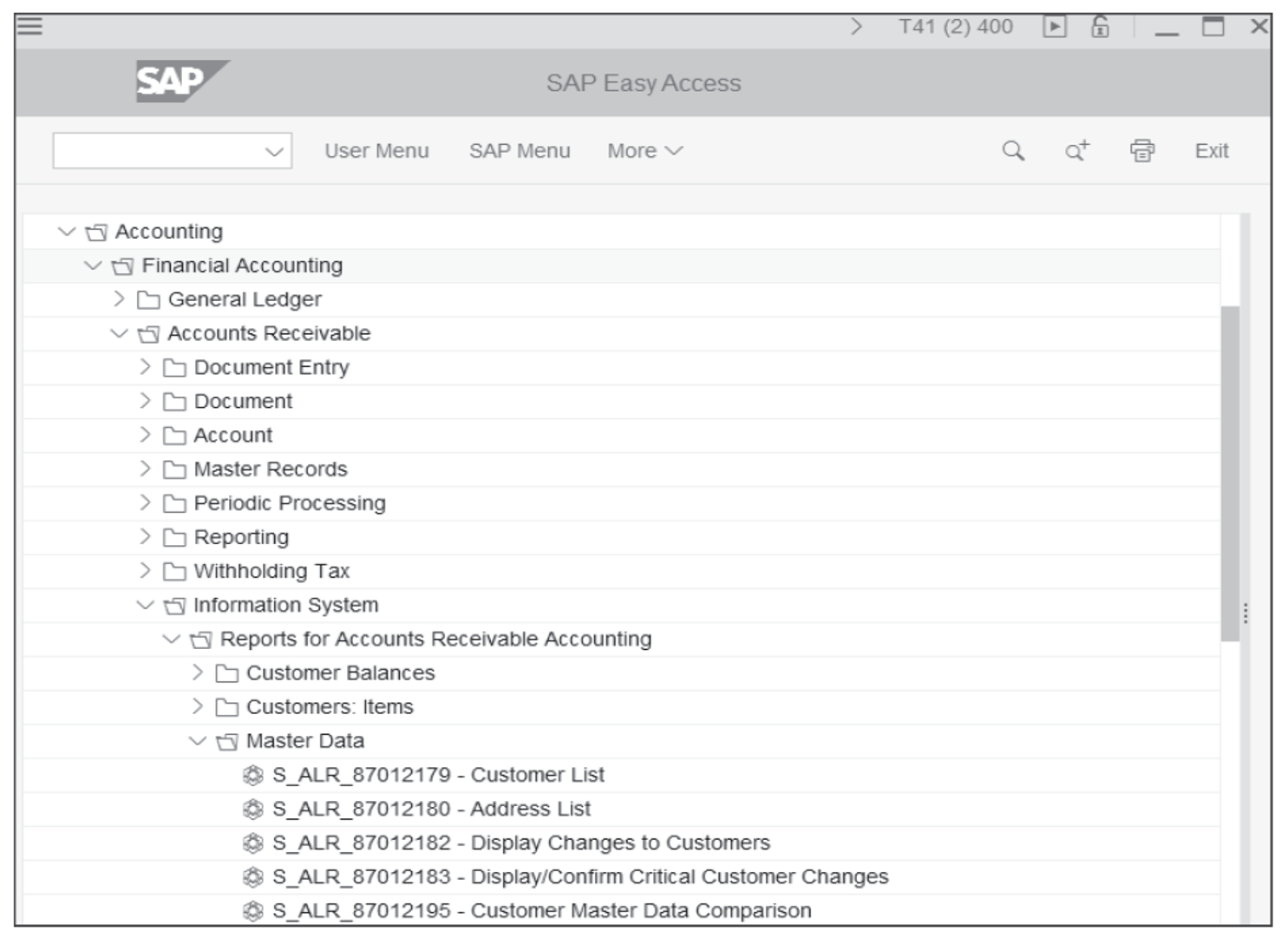This screenshot has width=1288, height=938.
Task: Click the Exit button
Action: pyautogui.click(x=1212, y=150)
